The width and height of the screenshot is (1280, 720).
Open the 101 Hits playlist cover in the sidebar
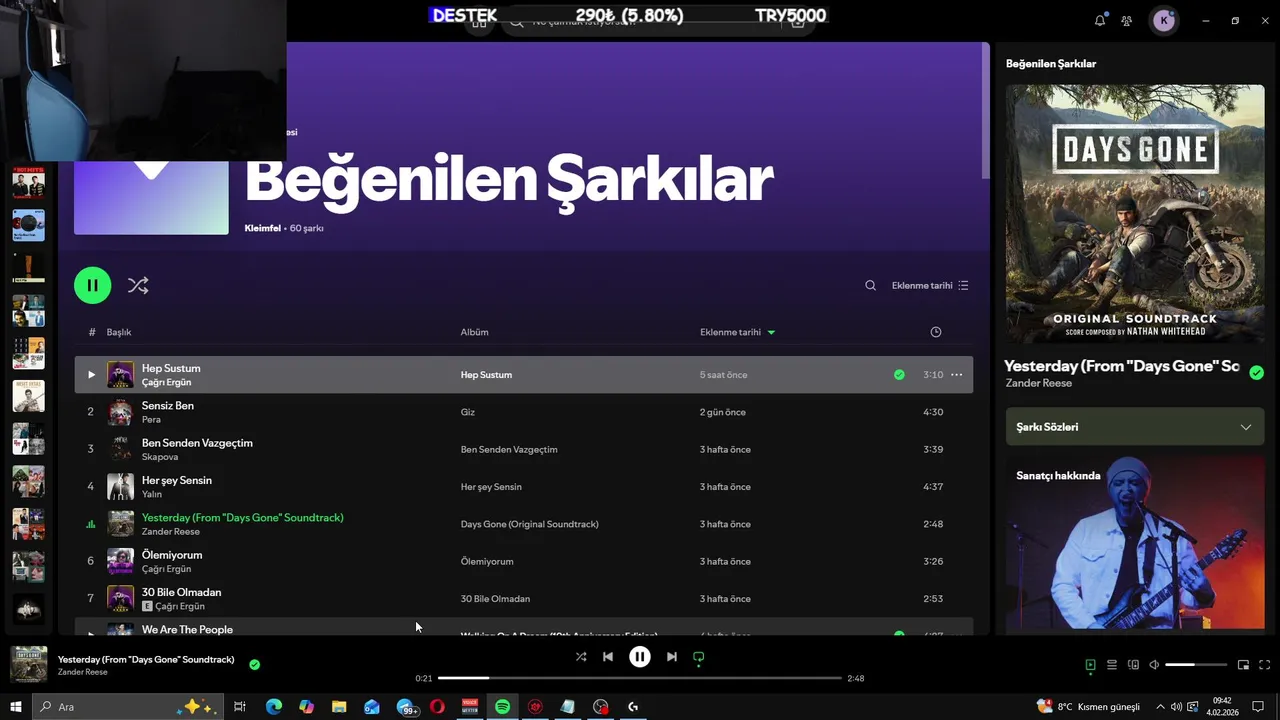(28, 182)
